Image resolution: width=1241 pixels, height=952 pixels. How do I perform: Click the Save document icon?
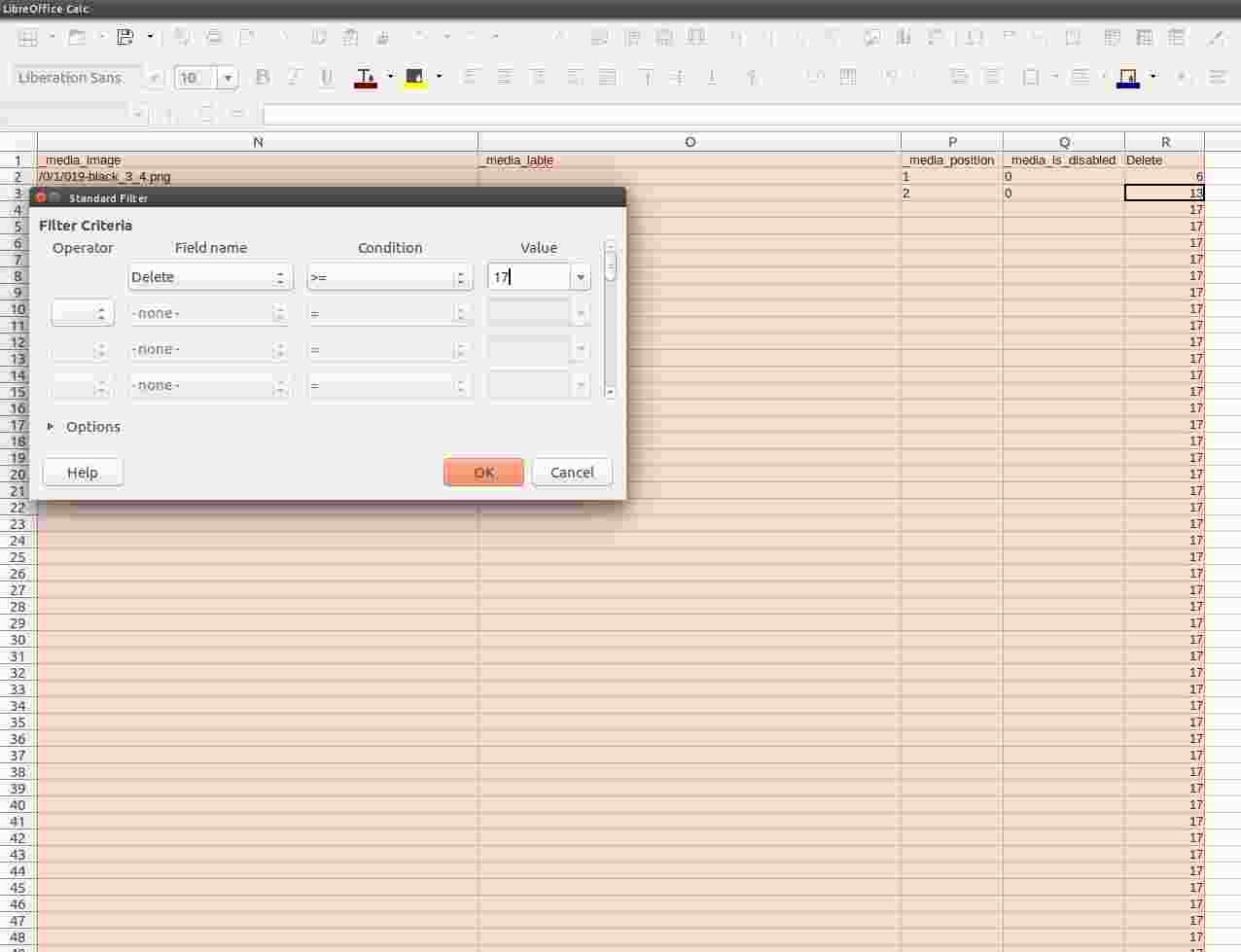(125, 37)
